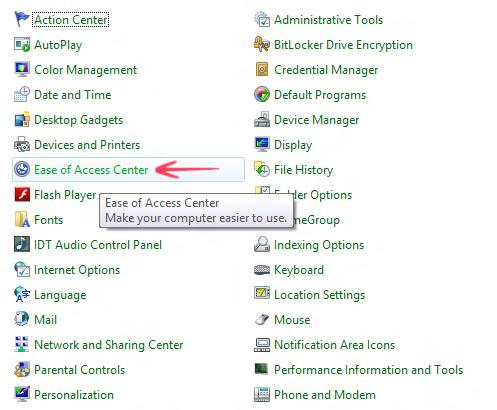
Task: Click the Keyboard icon
Action: click(262, 269)
